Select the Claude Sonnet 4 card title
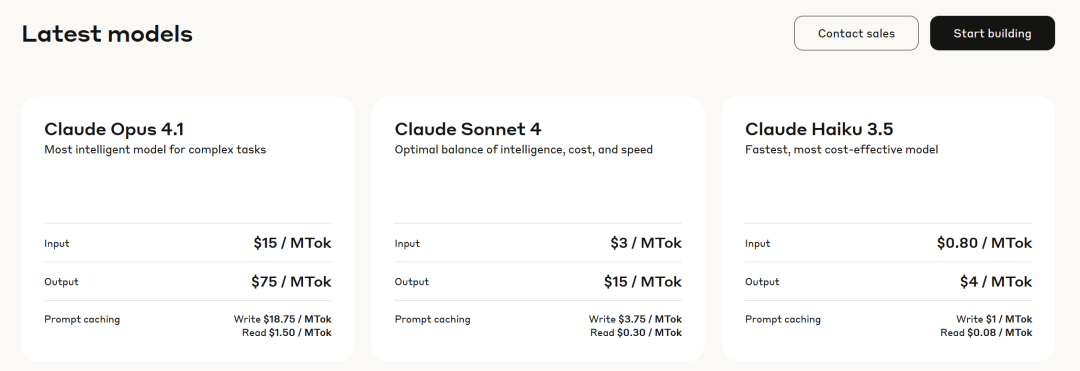Screen dimensions: 1080x371 pos(468,129)
